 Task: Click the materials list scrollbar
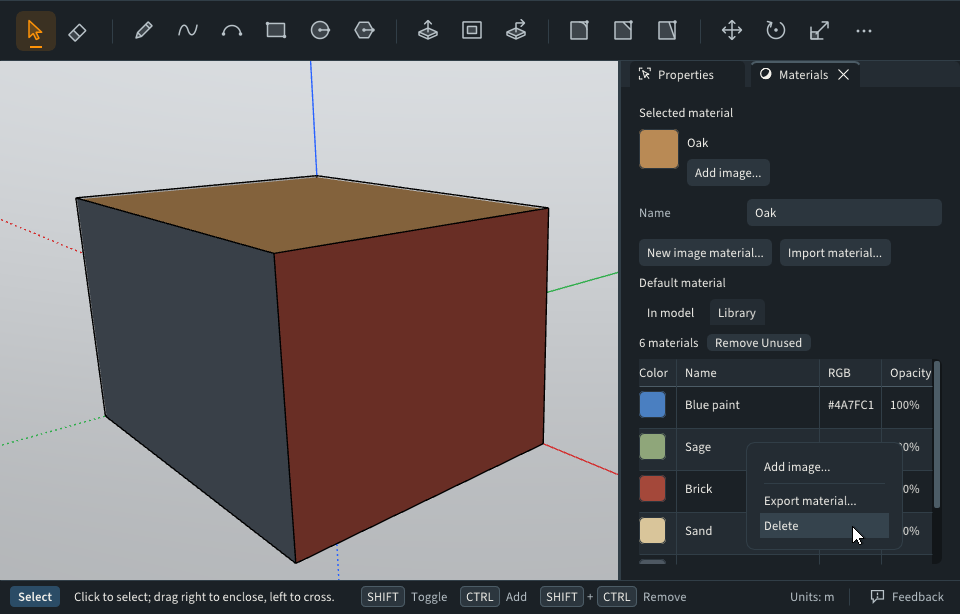pos(936,435)
